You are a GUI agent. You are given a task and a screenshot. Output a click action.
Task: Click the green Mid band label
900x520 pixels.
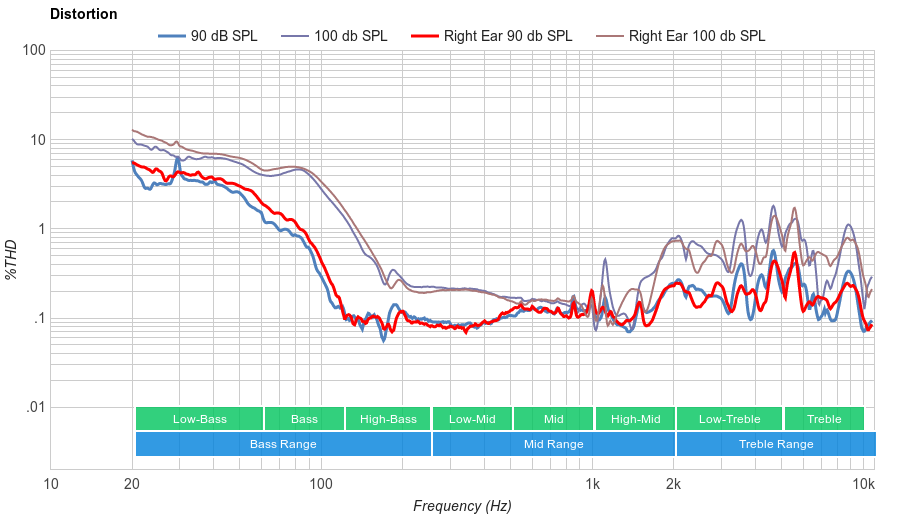(553, 419)
